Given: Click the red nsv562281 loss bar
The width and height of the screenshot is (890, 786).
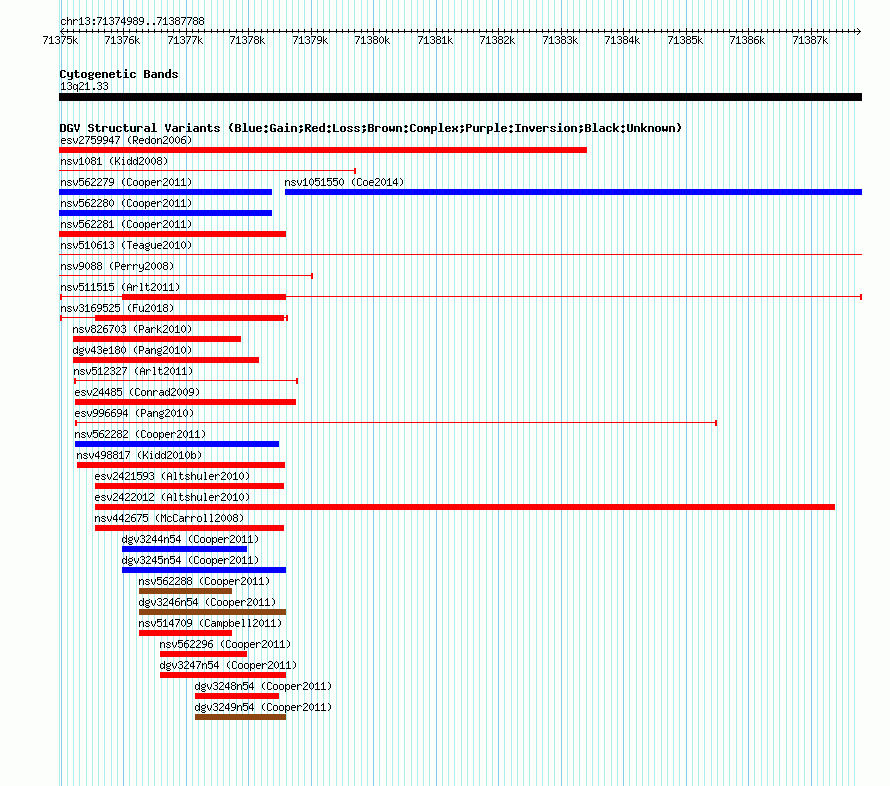Looking at the screenshot, I should click(x=173, y=234).
